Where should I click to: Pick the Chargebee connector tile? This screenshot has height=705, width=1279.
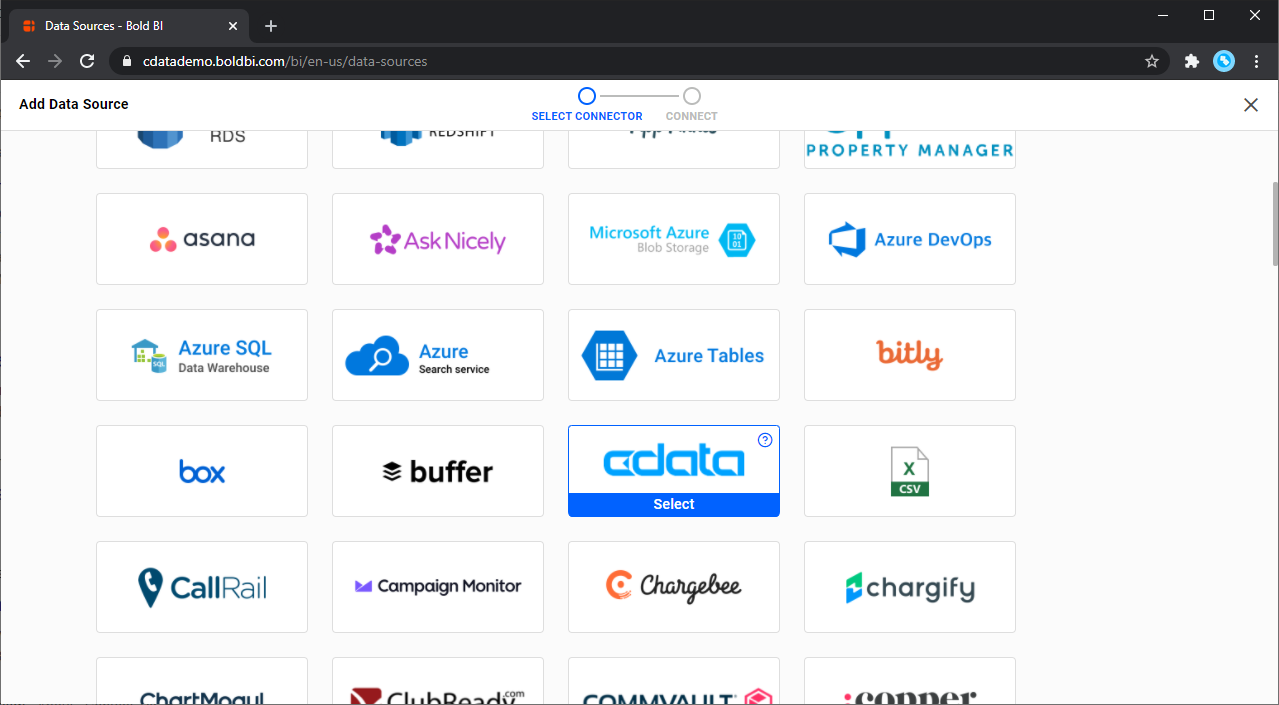(674, 587)
